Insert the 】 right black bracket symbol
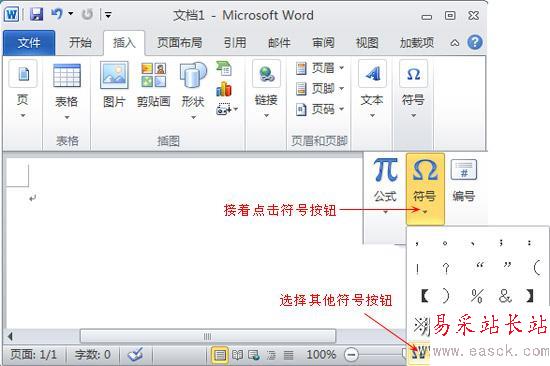The width and height of the screenshot is (550, 366). 530,296
